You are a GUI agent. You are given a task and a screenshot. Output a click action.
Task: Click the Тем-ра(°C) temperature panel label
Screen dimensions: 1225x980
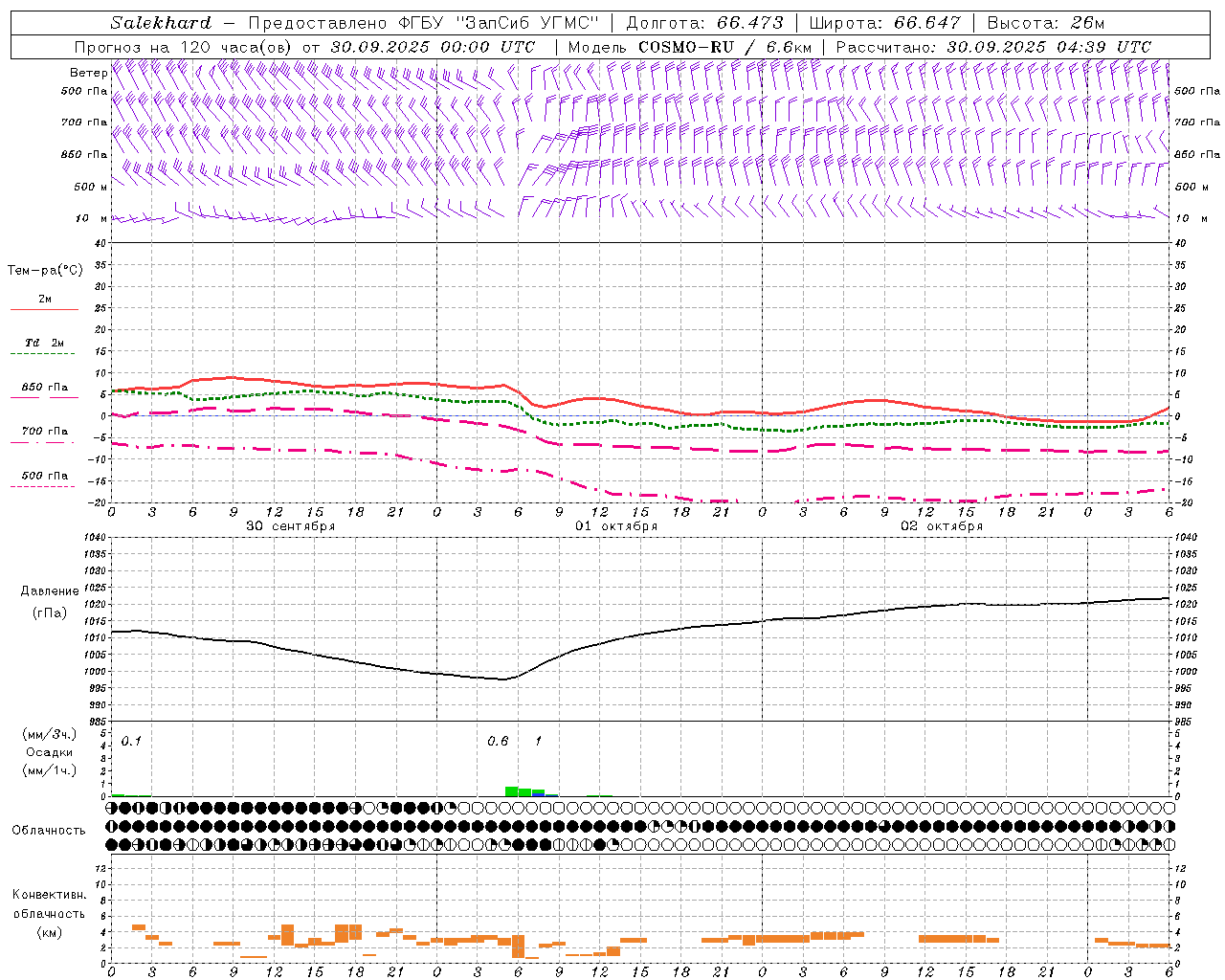(x=45, y=270)
